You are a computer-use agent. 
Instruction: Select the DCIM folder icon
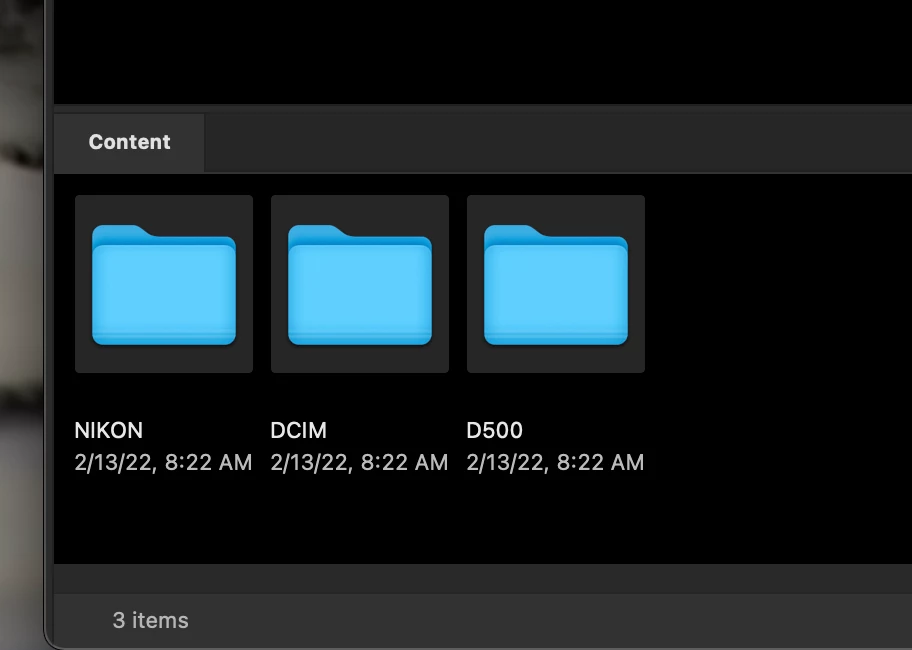point(360,284)
